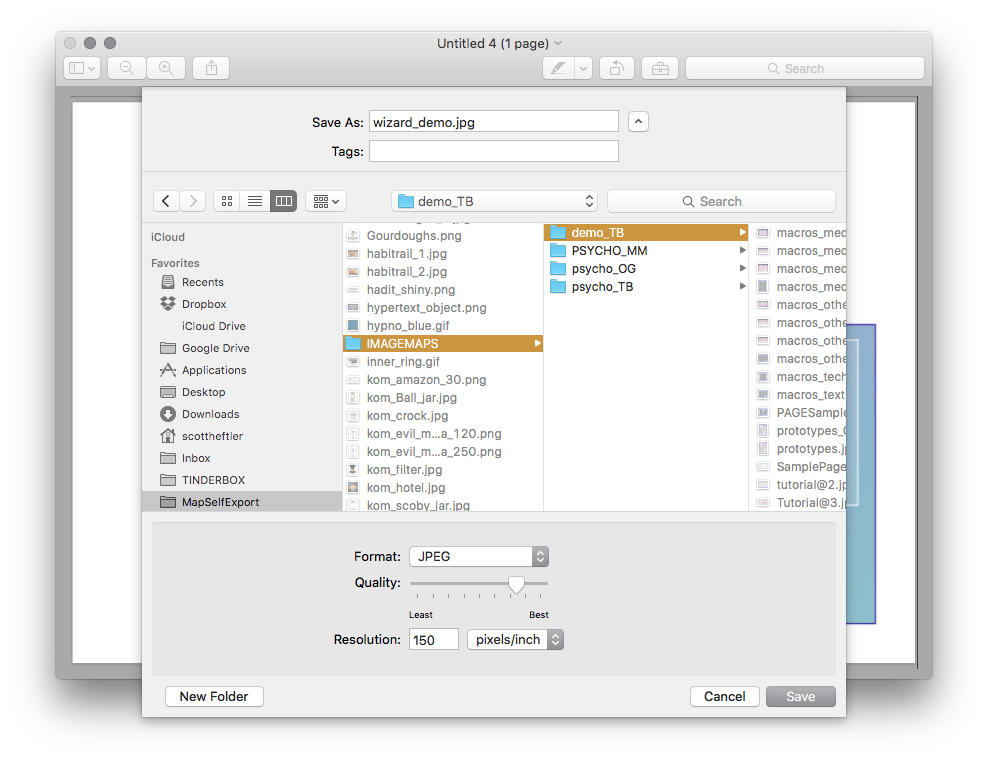Screen dimensions: 988x759
Task: Click the Resolution value field
Action: tap(433, 639)
